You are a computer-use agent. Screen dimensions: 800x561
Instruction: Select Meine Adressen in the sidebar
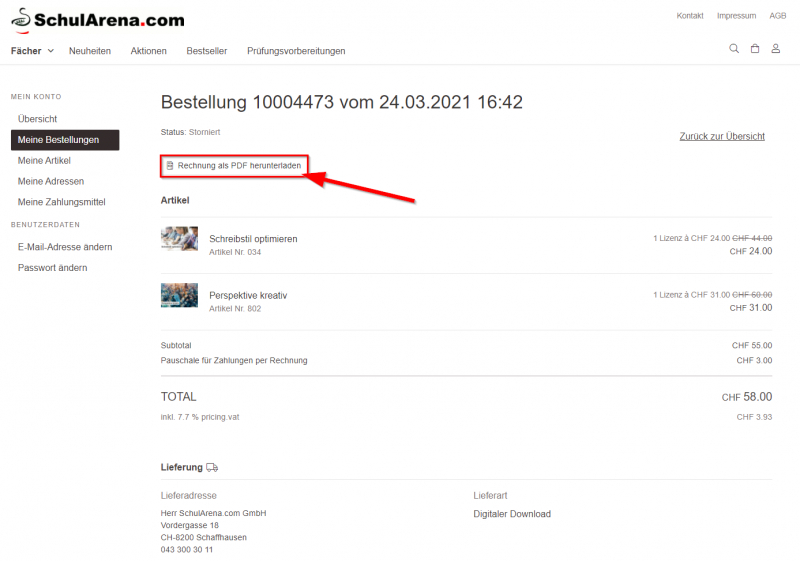(51, 182)
